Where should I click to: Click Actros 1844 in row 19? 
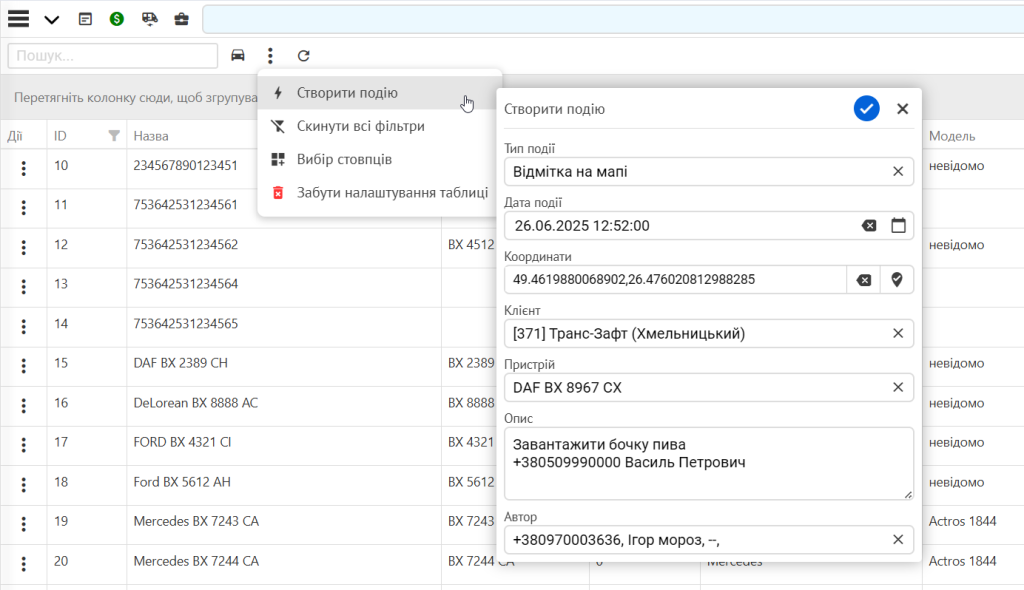(962, 521)
